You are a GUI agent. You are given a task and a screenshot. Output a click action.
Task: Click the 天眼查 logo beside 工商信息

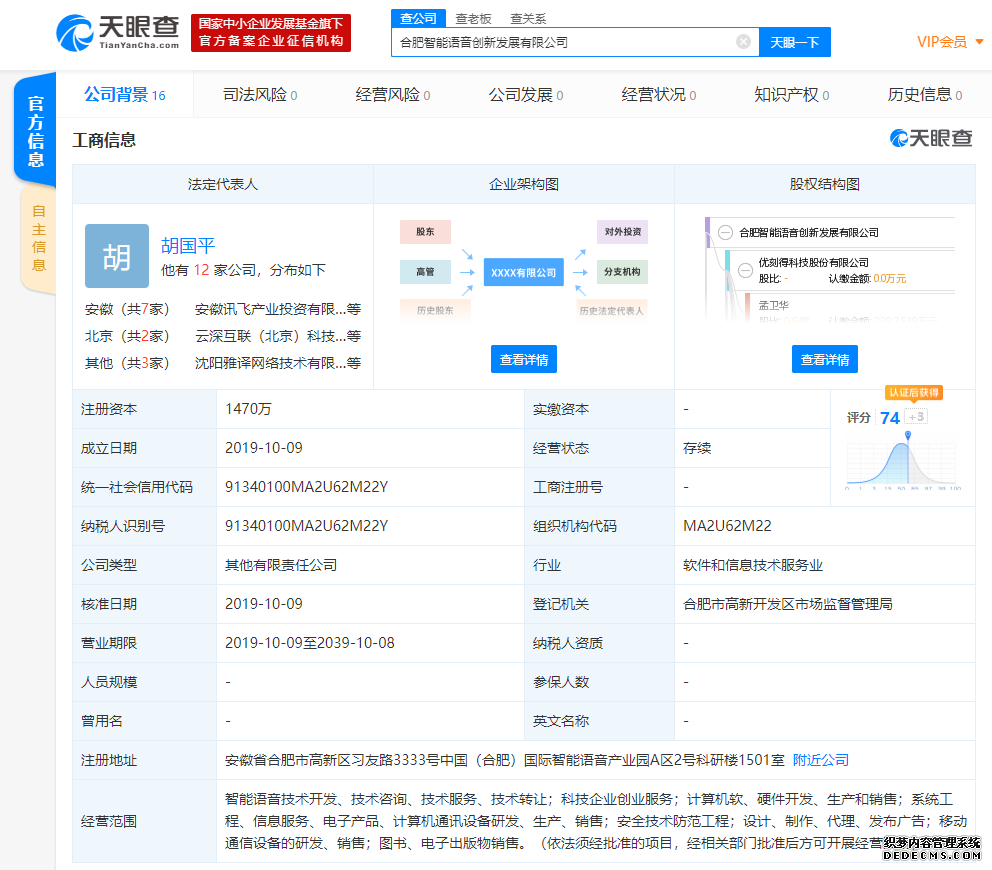point(931,138)
